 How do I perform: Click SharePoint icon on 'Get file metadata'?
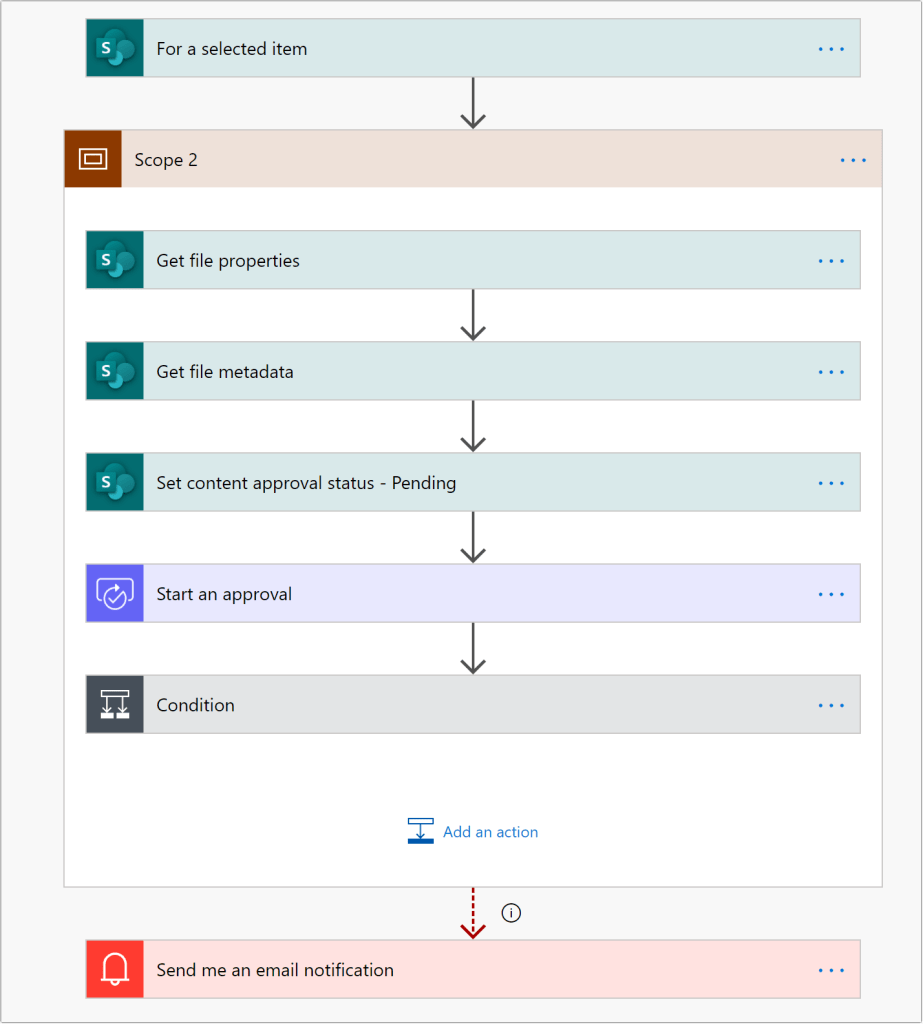[115, 371]
